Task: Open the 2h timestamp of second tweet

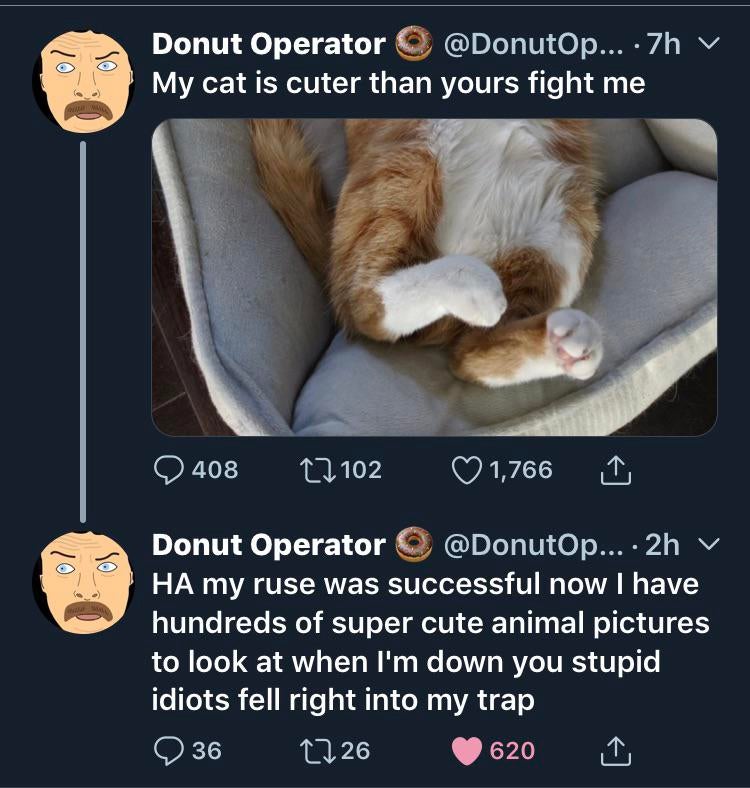Action: tap(664, 545)
